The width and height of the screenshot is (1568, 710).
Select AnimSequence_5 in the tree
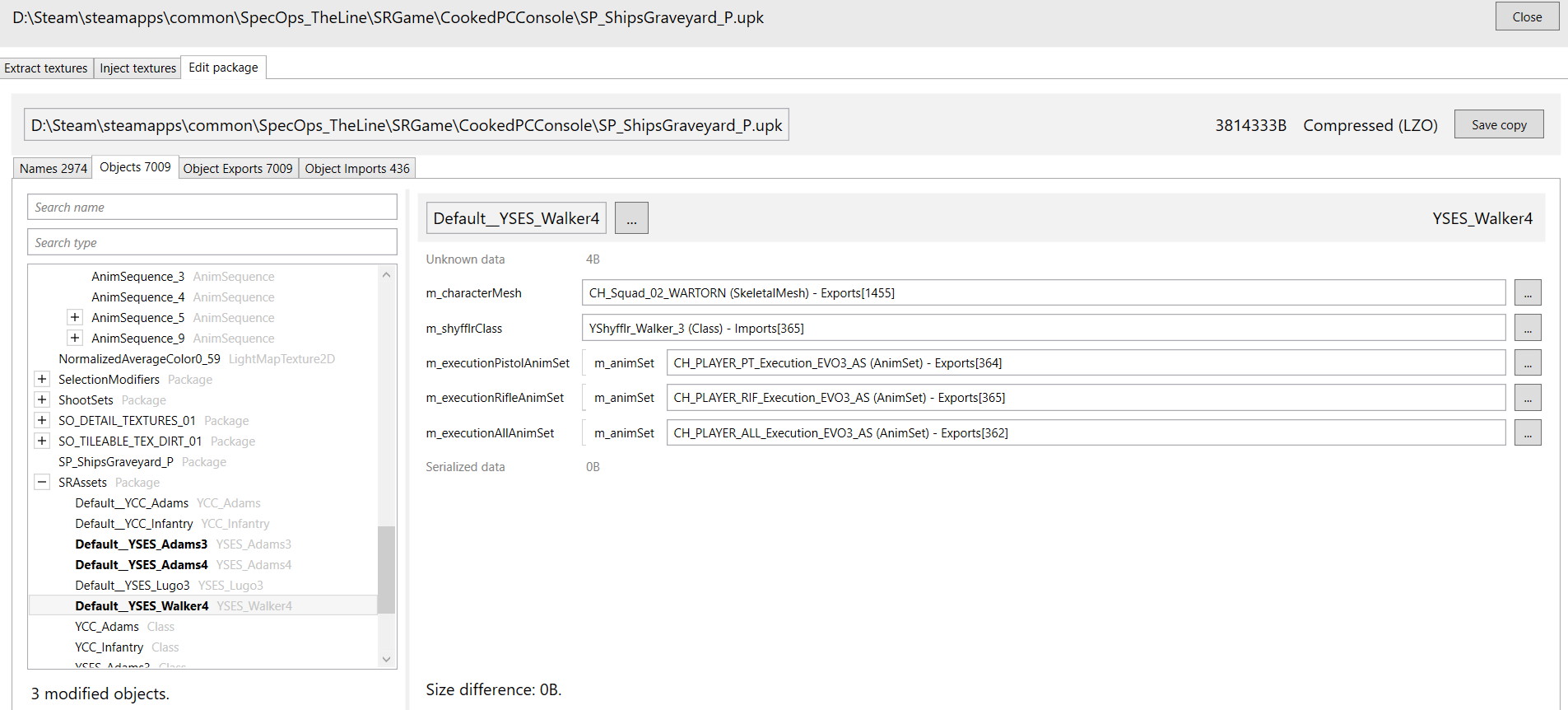[x=137, y=318]
